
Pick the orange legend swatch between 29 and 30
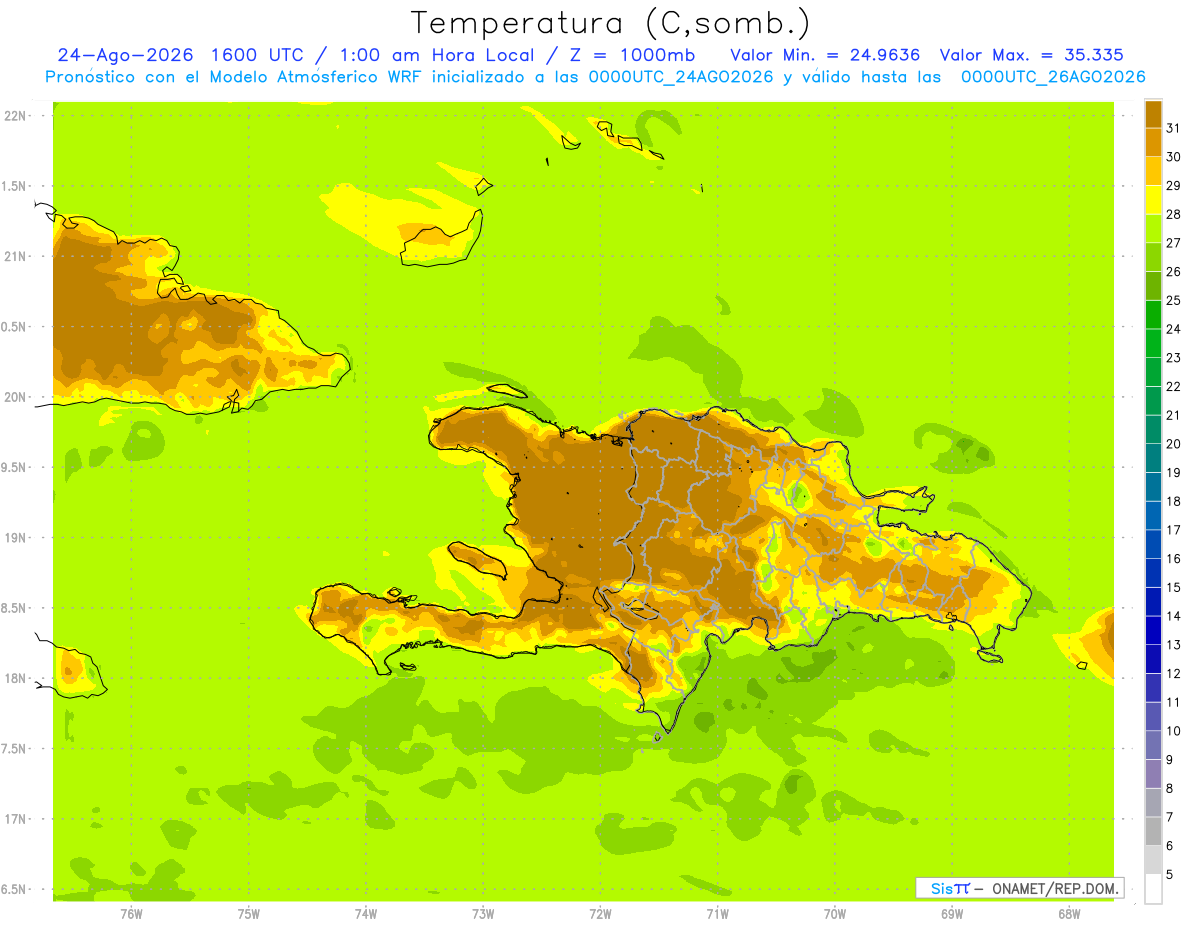(1153, 171)
